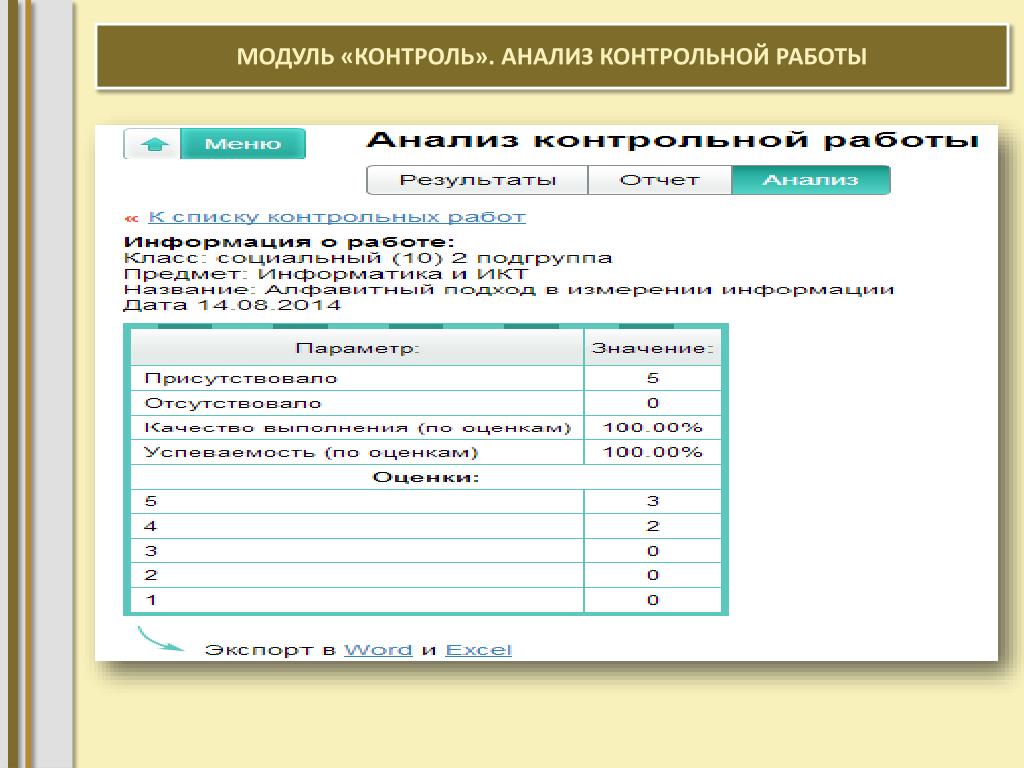The width and height of the screenshot is (1024, 768).
Task: Click the grade 5 row label
Action: pos(151,501)
